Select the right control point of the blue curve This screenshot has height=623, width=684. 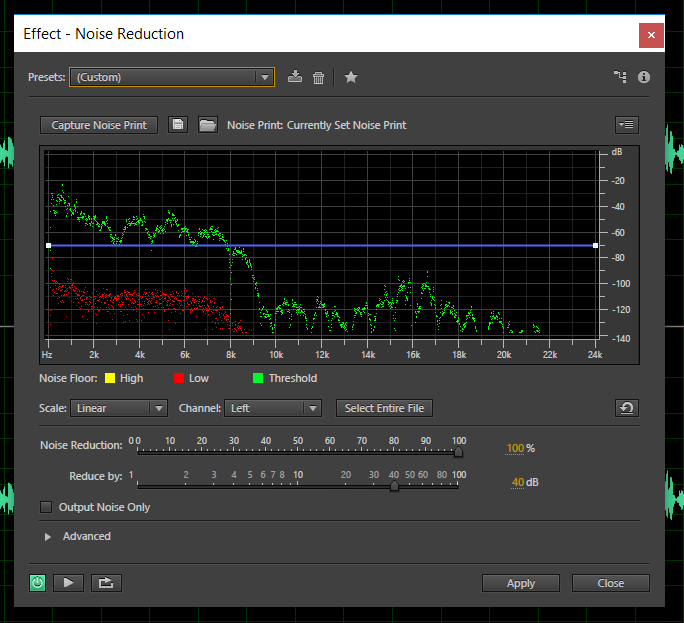click(595, 246)
